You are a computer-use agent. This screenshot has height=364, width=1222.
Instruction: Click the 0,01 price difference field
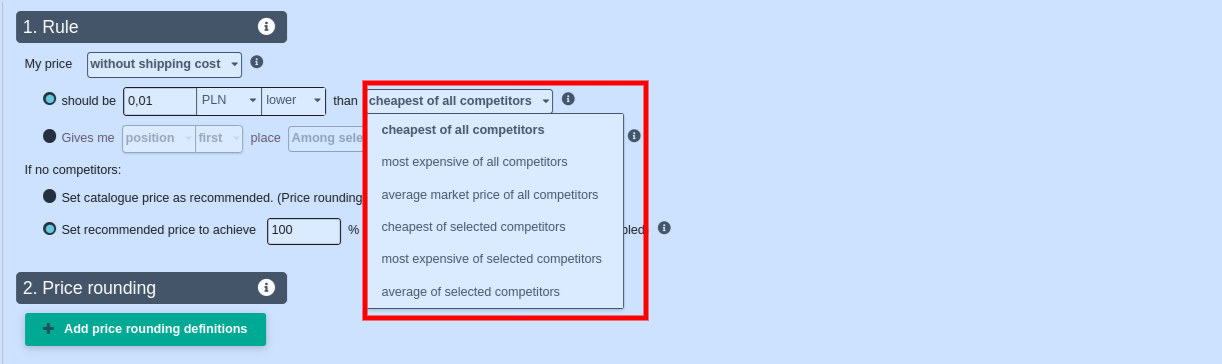160,101
